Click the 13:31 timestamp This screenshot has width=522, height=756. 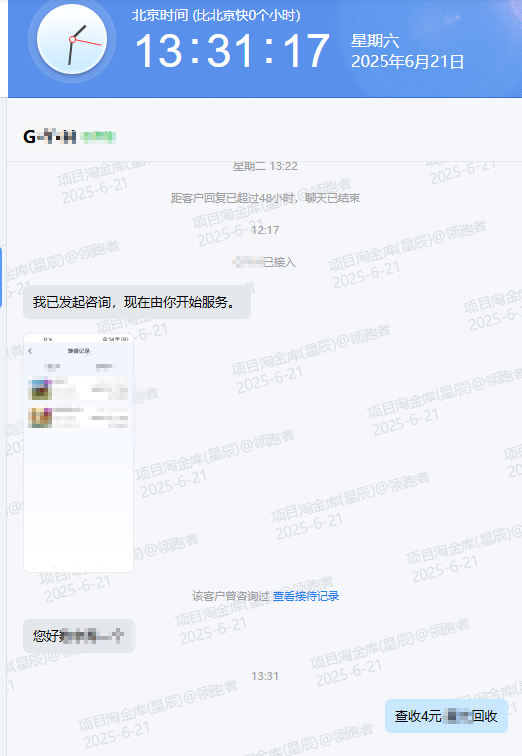(265, 676)
